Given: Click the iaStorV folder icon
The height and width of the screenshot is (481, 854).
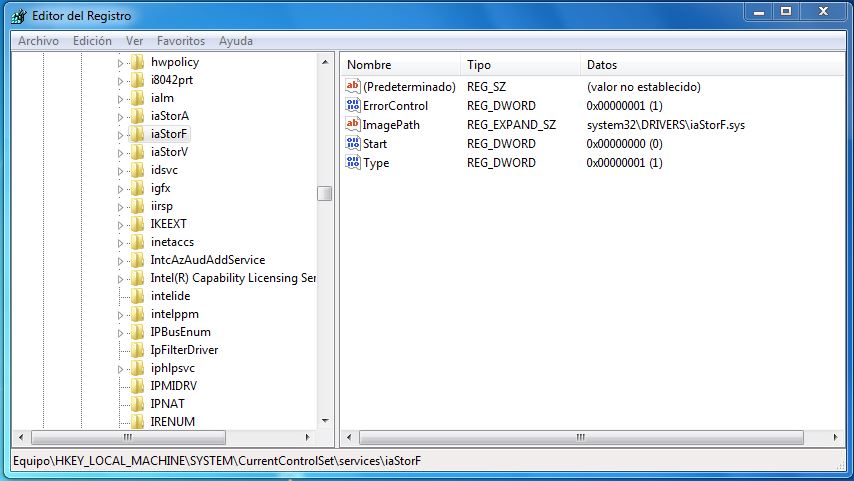Looking at the screenshot, I should tap(137, 152).
